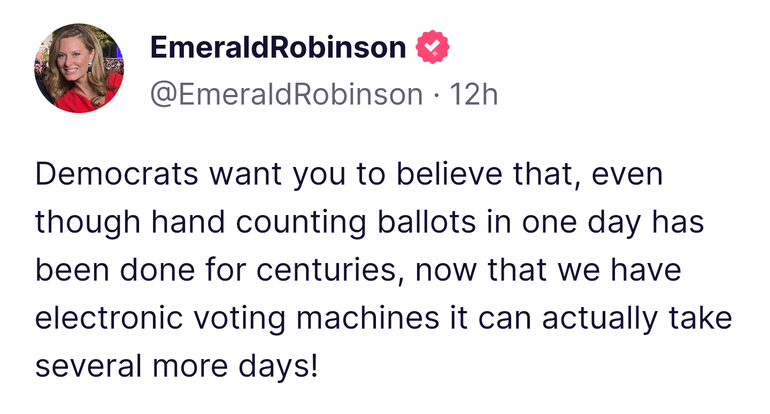This screenshot has height=414, width=770.
Task: Open the @EmeraldRobinson handle link
Action: (x=285, y=94)
